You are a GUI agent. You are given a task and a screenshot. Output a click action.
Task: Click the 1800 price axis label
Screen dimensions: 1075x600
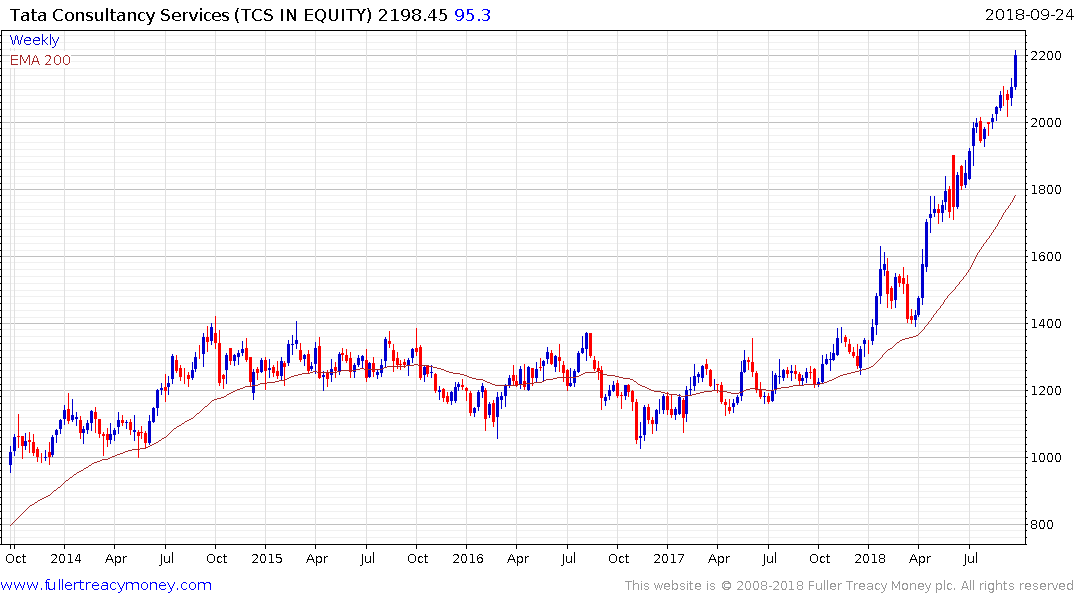click(1046, 190)
